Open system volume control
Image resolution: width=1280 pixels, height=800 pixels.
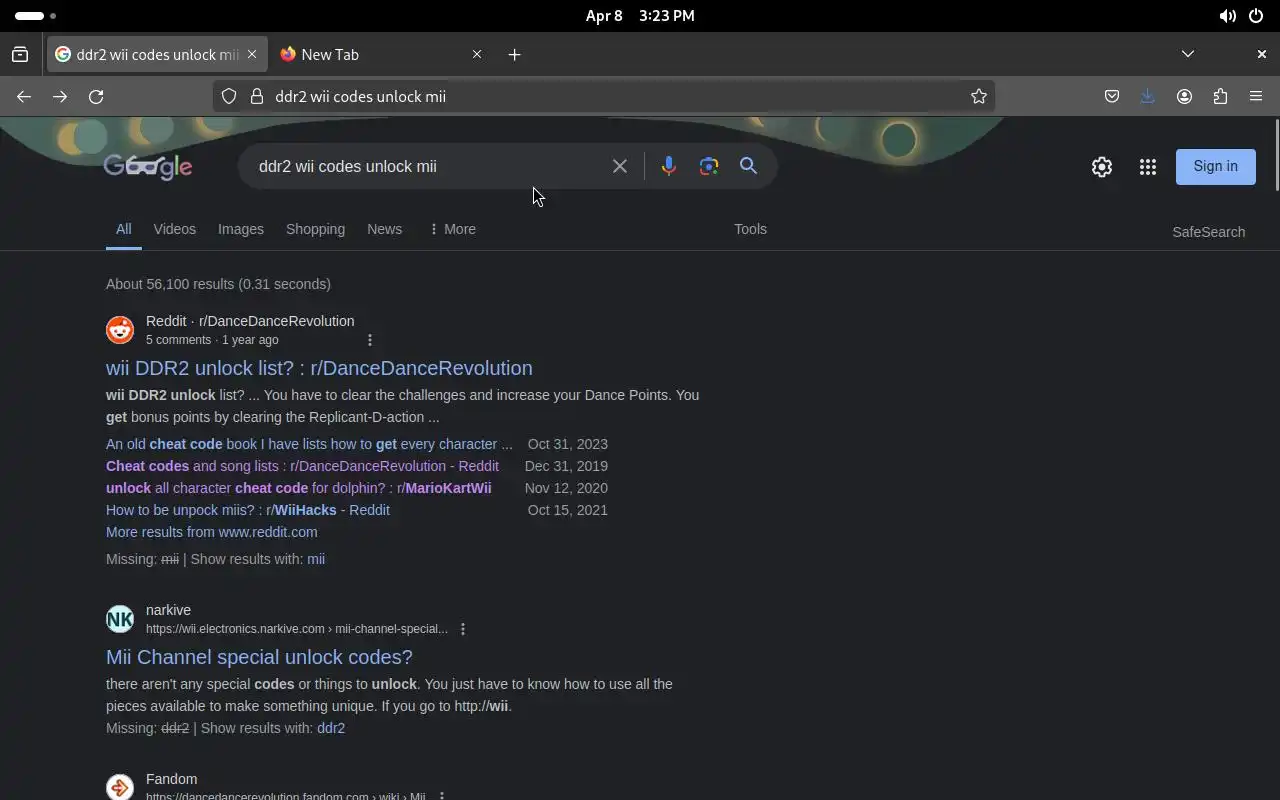[x=1227, y=16]
